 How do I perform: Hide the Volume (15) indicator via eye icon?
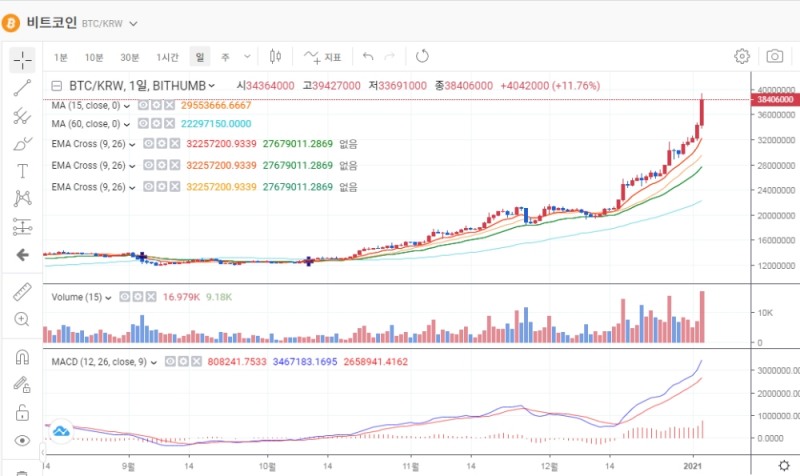[126, 297]
